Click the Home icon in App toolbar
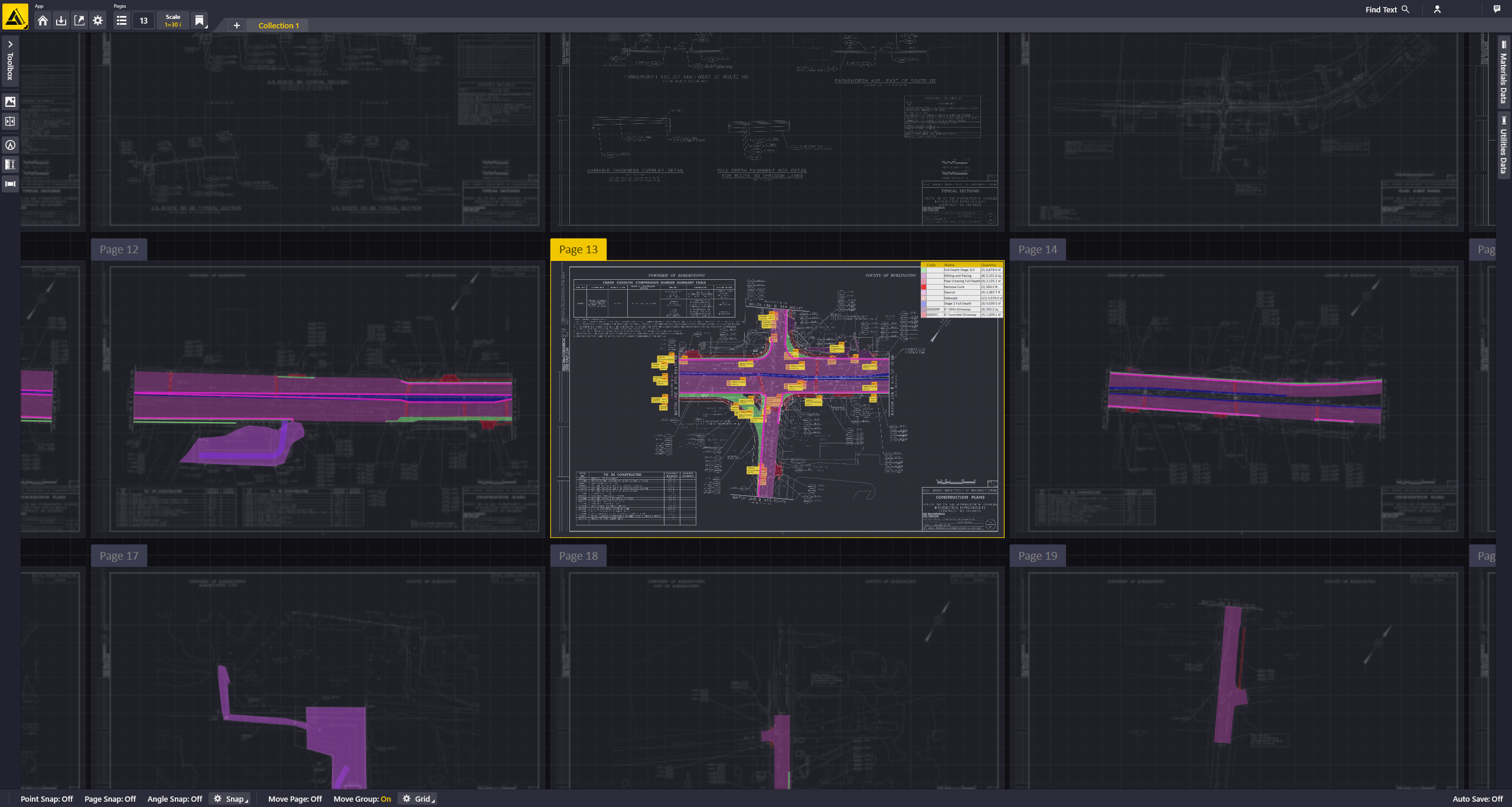 pyautogui.click(x=43, y=21)
